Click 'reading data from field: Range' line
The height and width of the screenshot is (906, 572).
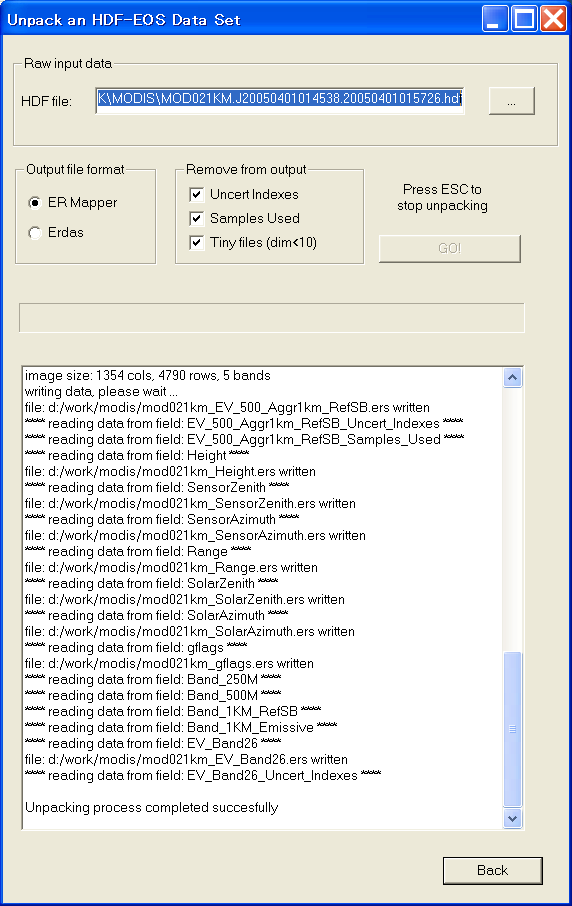pos(138,551)
